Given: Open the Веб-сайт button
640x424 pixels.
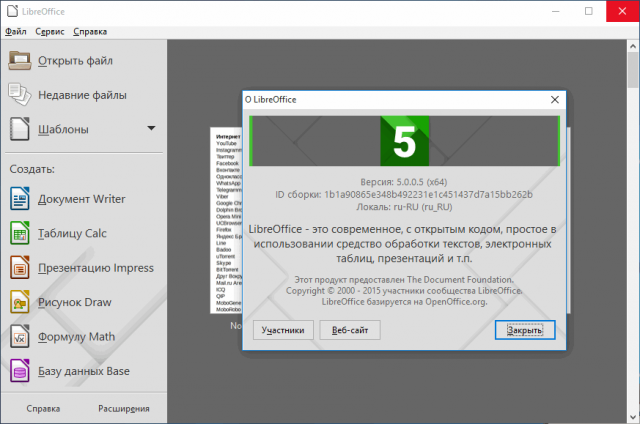Looking at the screenshot, I should [350, 330].
